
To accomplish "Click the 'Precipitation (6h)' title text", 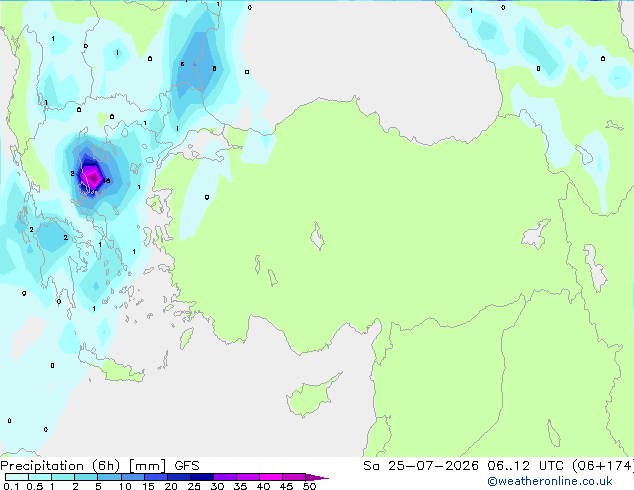I will click(60, 466).
